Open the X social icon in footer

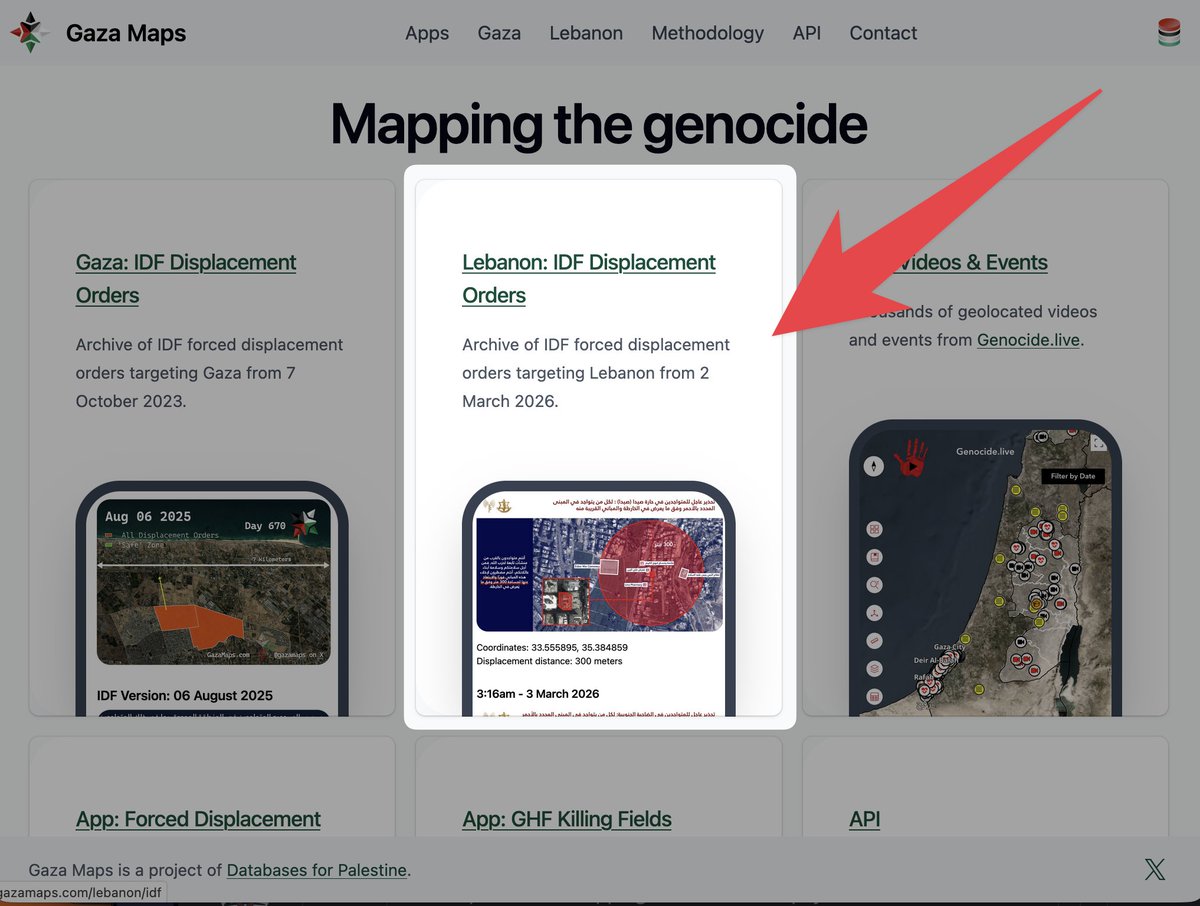click(1155, 869)
